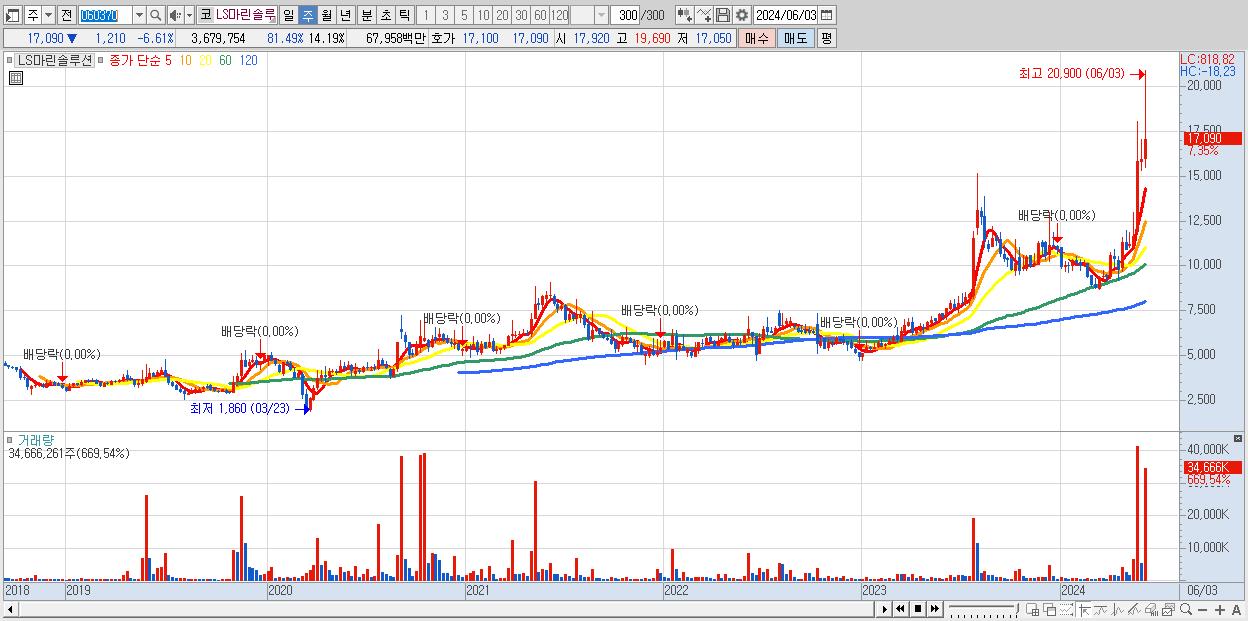Viewport: 1248px width, 621px height.
Task: Click the playback speed slider
Action: (x=983, y=609)
